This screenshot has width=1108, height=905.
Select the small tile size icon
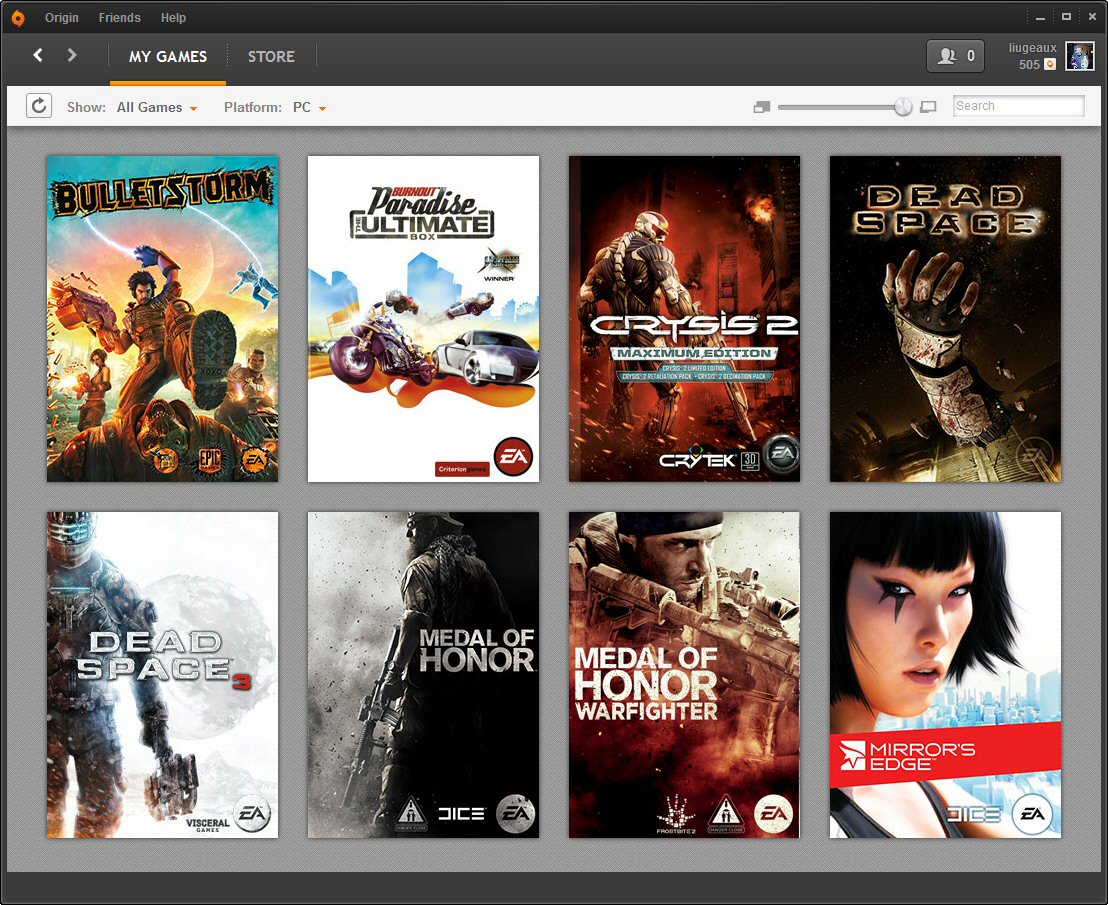tap(762, 107)
